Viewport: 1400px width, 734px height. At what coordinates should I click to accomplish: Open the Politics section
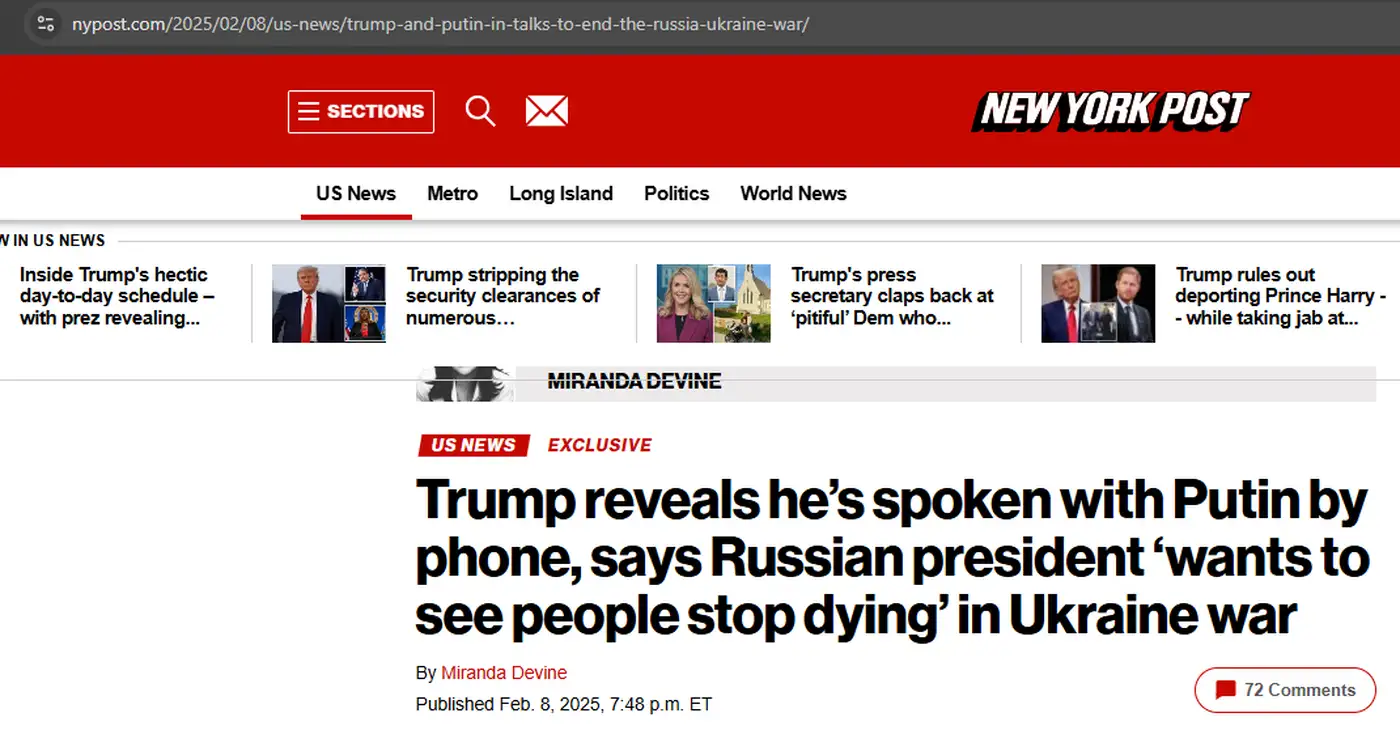676,194
